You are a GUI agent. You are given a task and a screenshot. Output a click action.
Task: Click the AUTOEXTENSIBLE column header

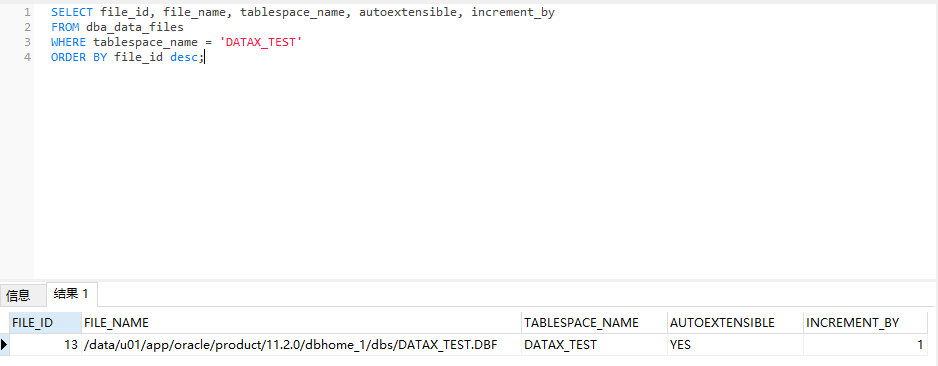(735, 323)
